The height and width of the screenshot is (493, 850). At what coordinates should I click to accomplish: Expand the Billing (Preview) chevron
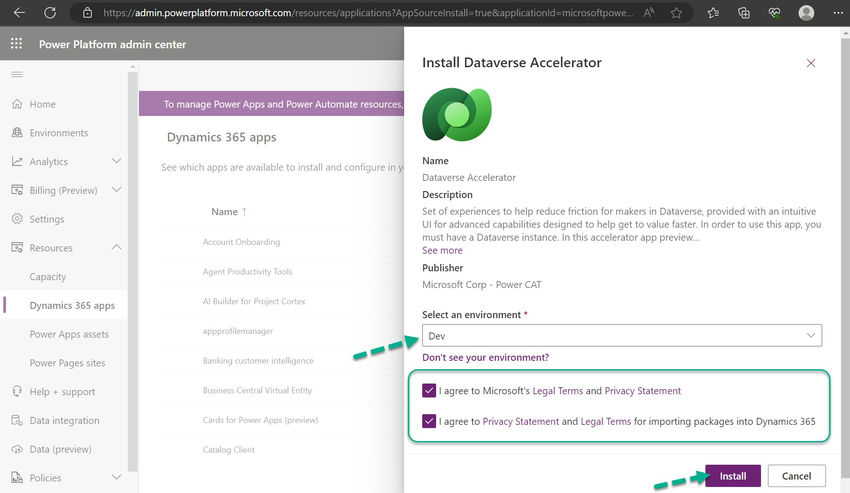[x=117, y=190]
